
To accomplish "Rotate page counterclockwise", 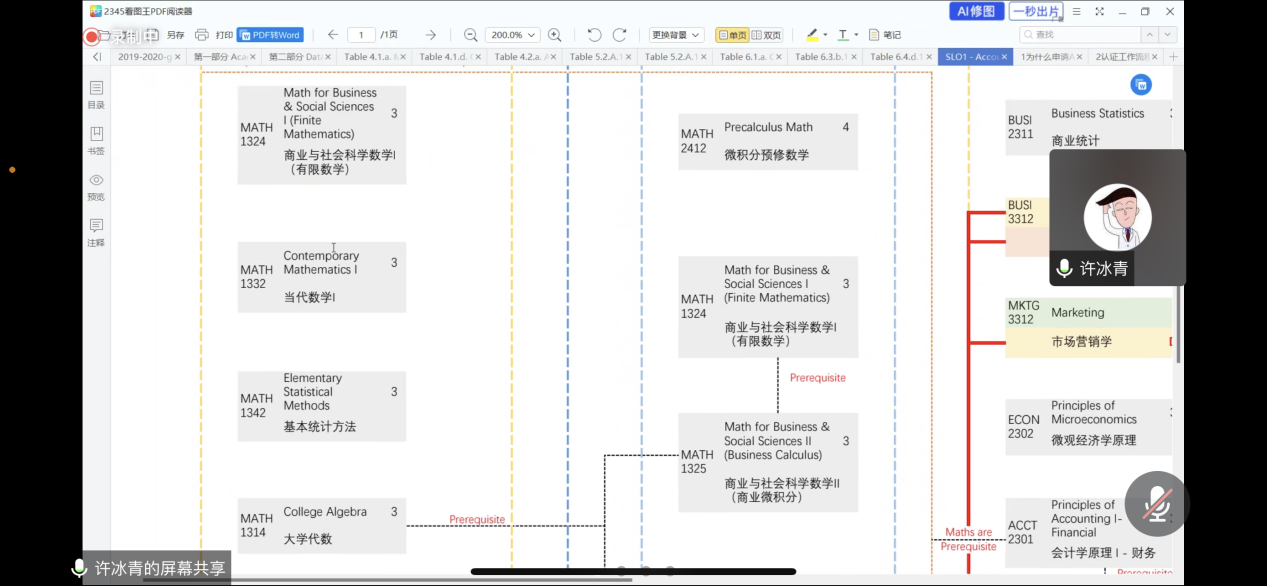I will point(594,35).
